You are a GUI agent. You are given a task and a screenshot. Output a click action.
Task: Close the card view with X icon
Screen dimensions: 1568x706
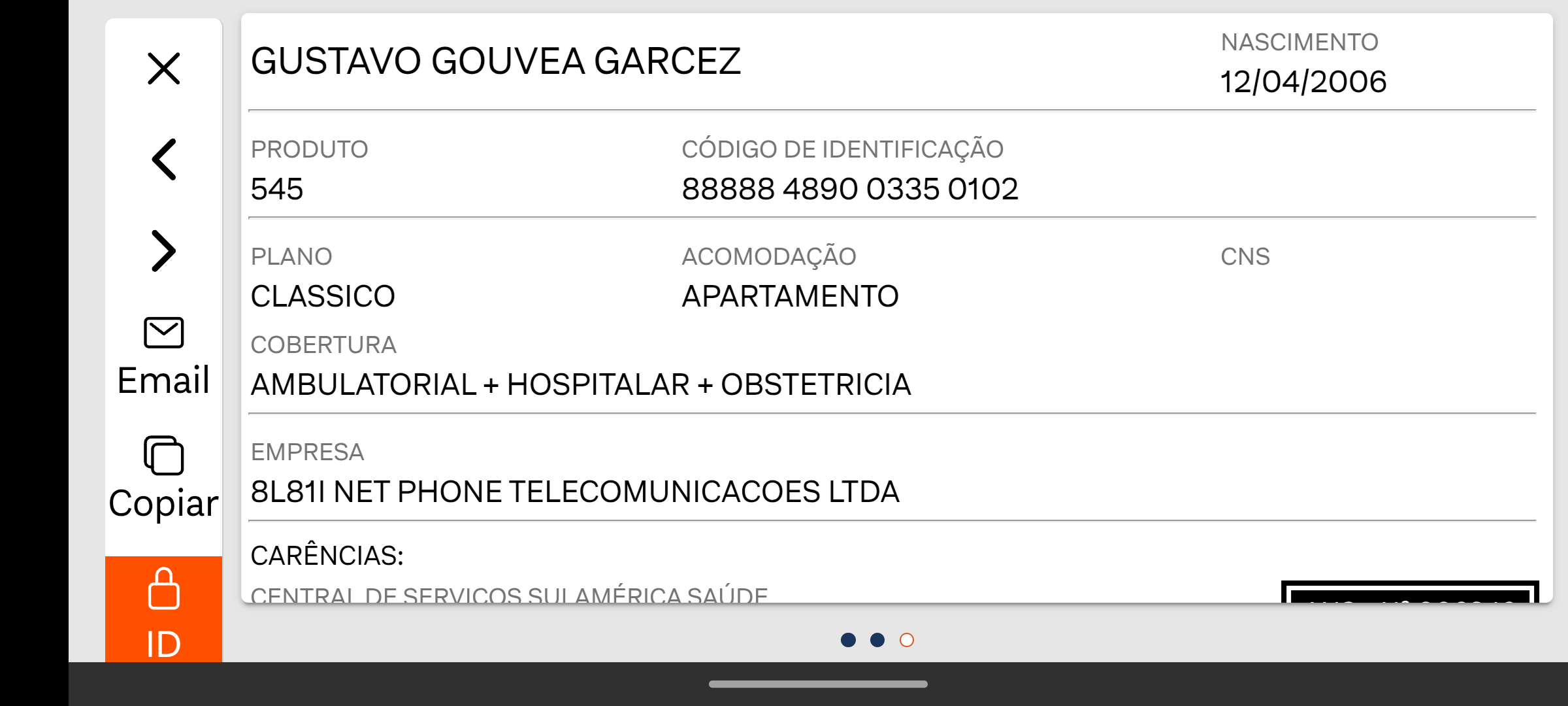point(163,69)
